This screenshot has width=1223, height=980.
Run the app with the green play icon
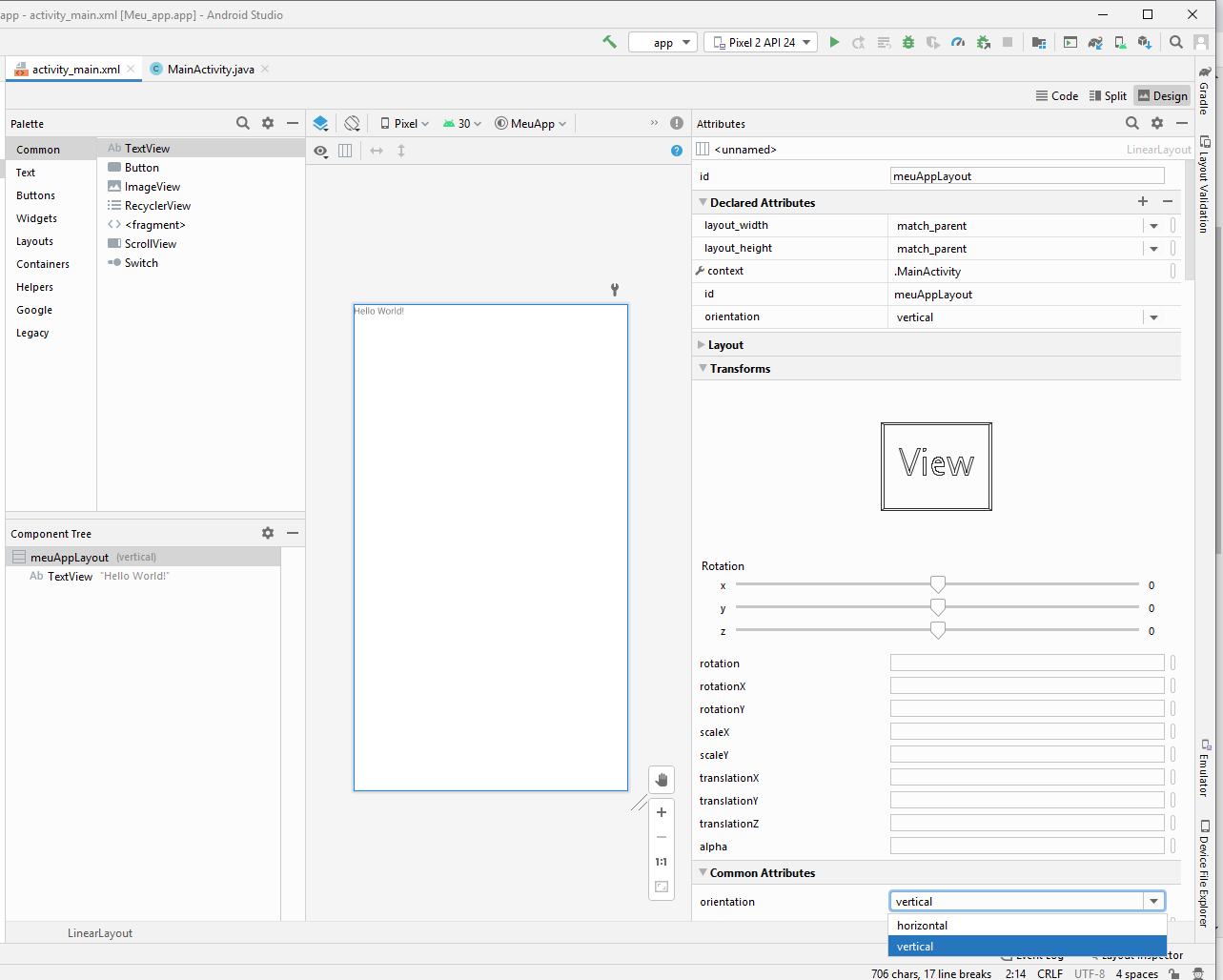click(x=834, y=42)
